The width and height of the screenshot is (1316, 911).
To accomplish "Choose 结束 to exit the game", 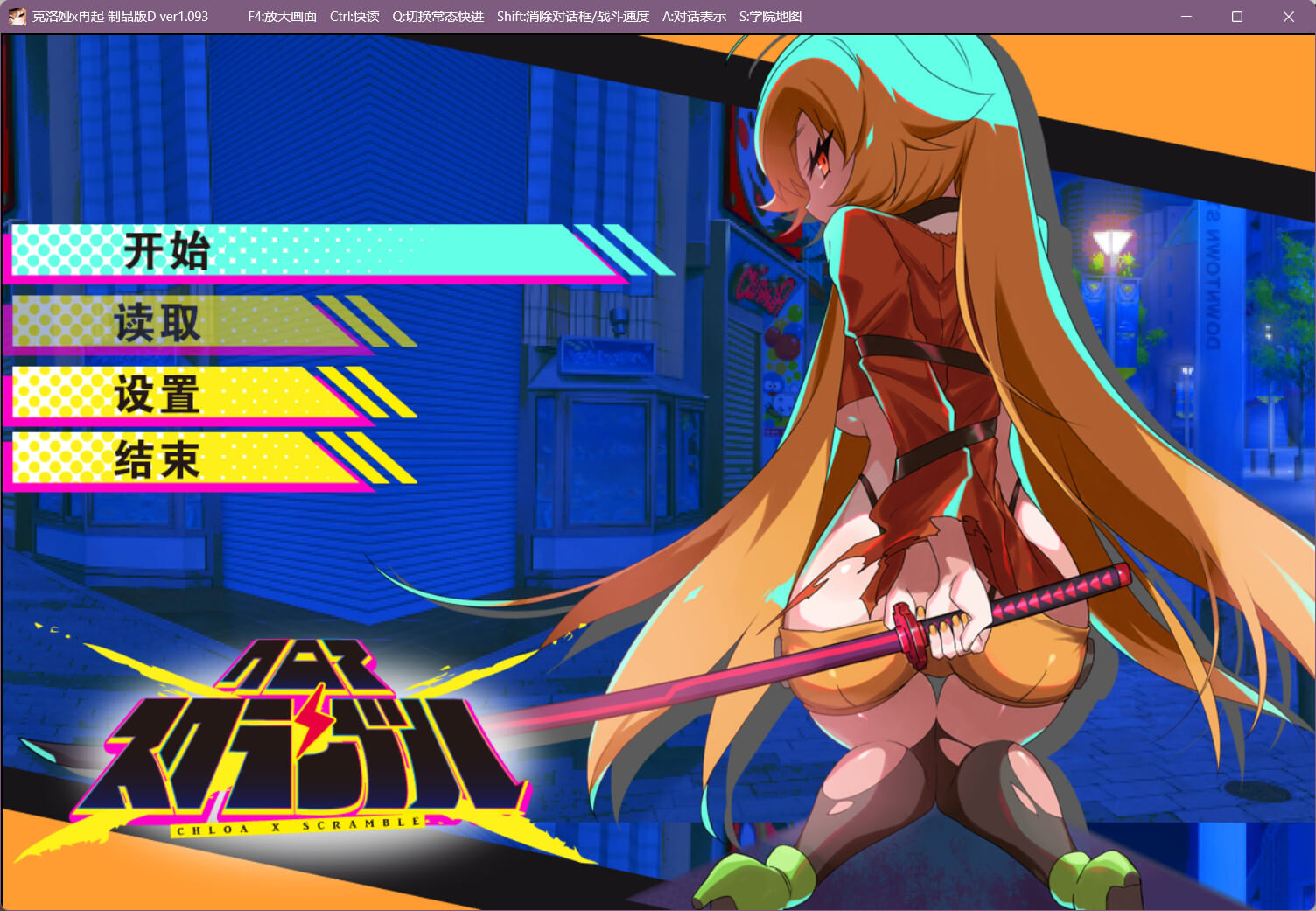I will click(x=157, y=460).
